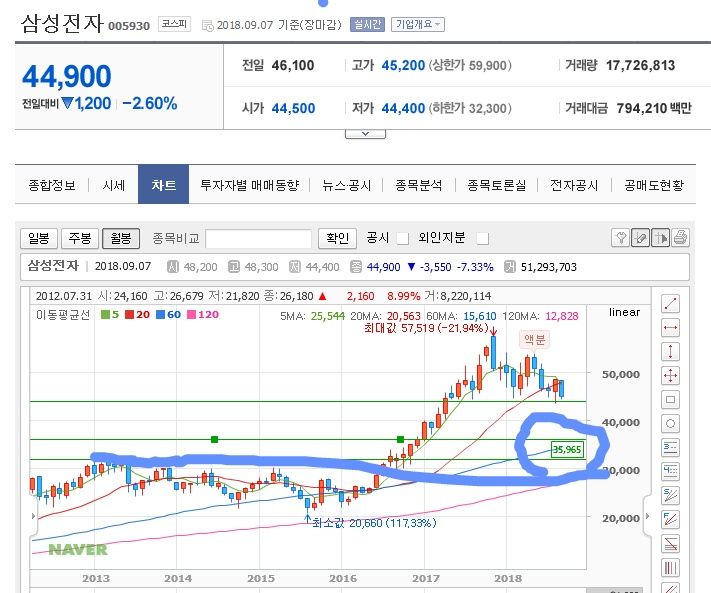Select the Fibonacci fan (F) tool
Image resolution: width=711 pixels, height=593 pixels.
point(670,520)
